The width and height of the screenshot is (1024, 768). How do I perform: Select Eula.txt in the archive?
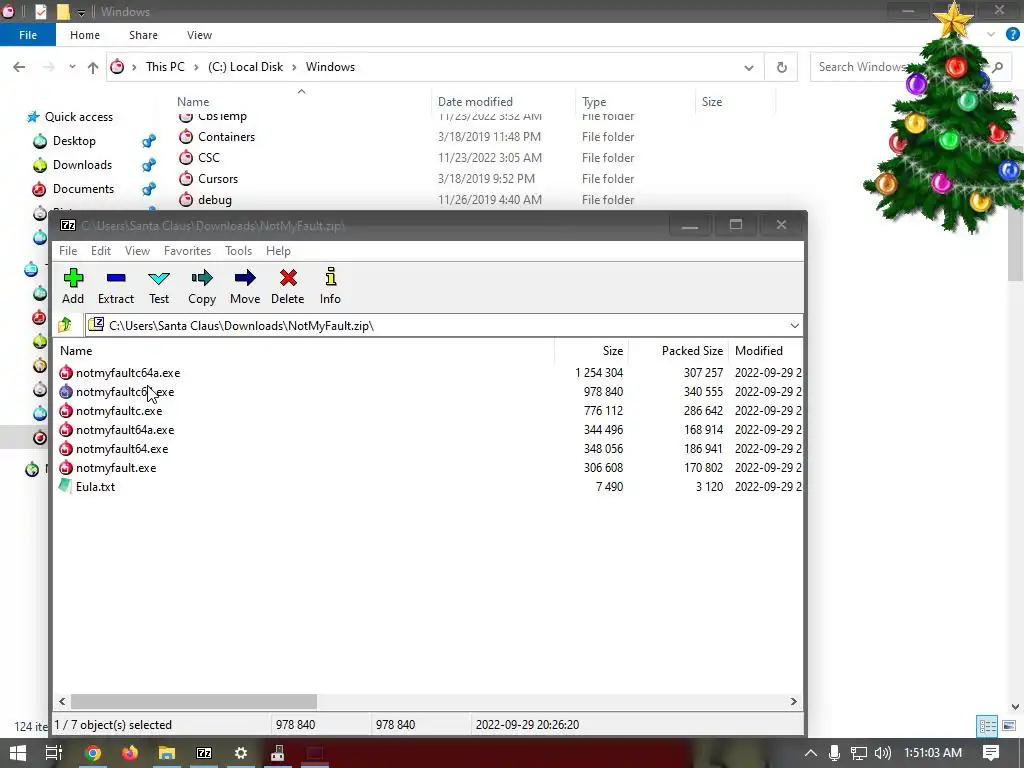point(95,487)
